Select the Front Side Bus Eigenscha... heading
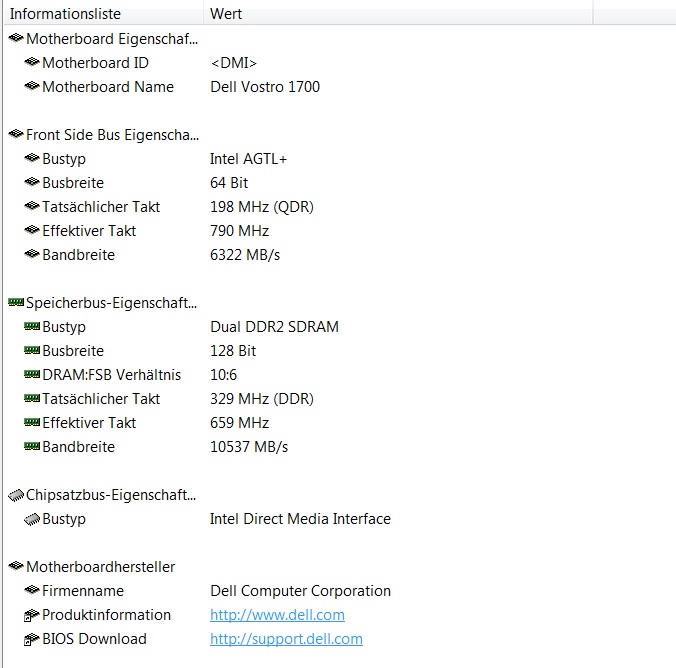The image size is (676, 668). 113,135
